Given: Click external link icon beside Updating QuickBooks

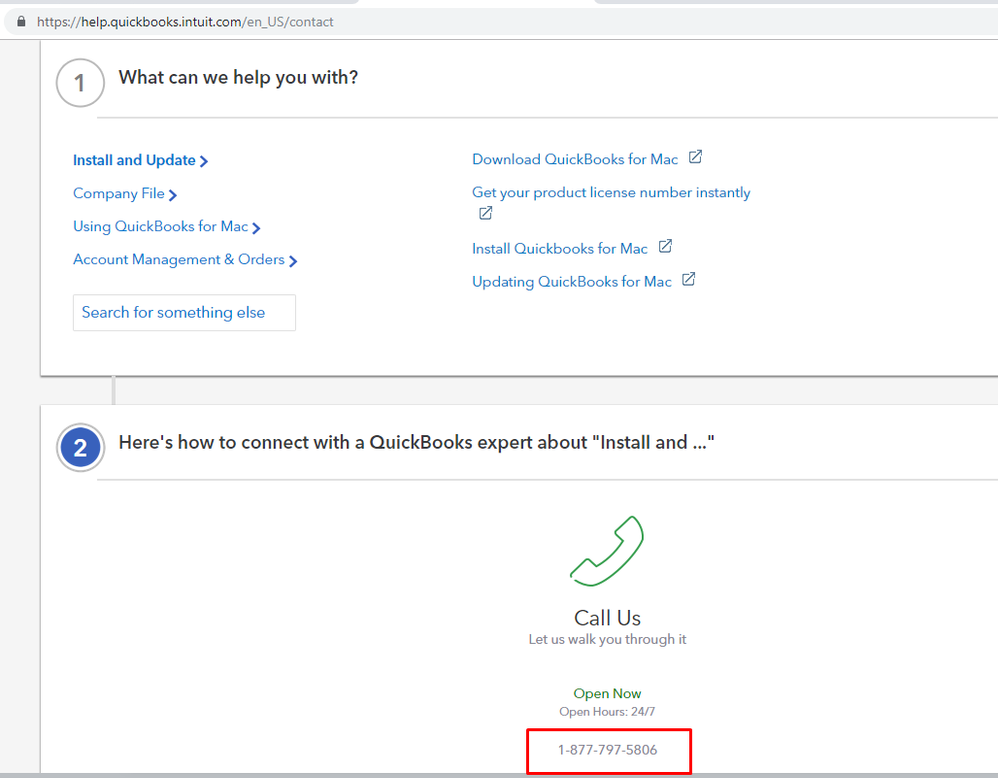Looking at the screenshot, I should (x=689, y=280).
